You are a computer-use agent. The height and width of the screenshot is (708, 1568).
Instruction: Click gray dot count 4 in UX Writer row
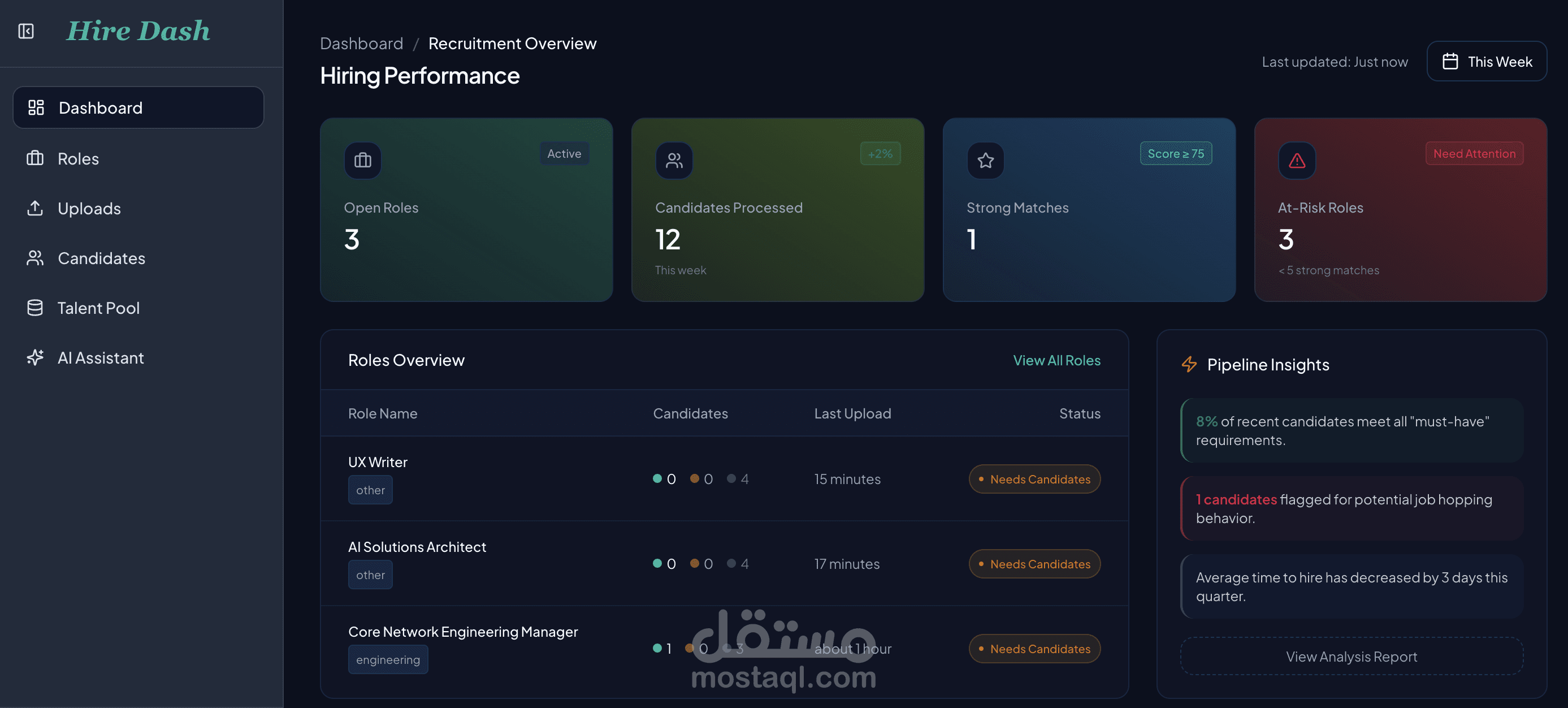(x=738, y=478)
